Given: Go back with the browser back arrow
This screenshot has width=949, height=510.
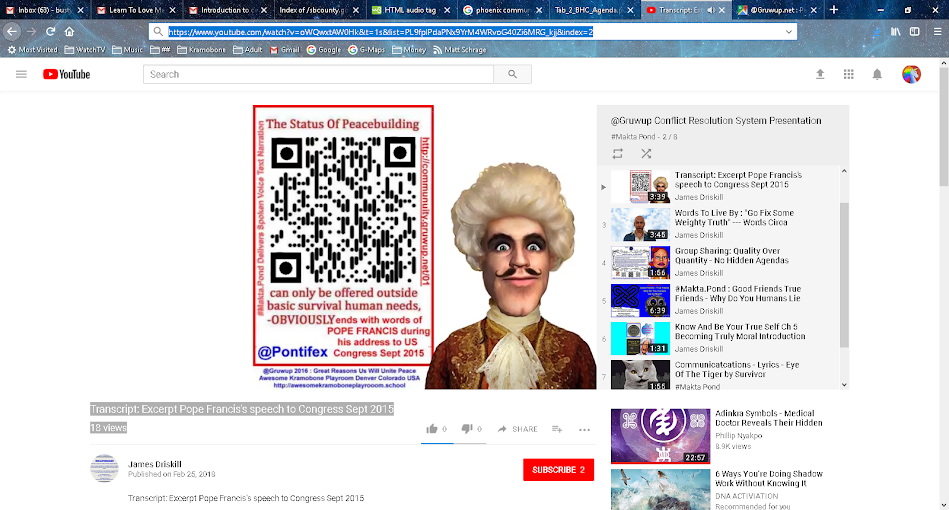Looking at the screenshot, I should [12, 31].
